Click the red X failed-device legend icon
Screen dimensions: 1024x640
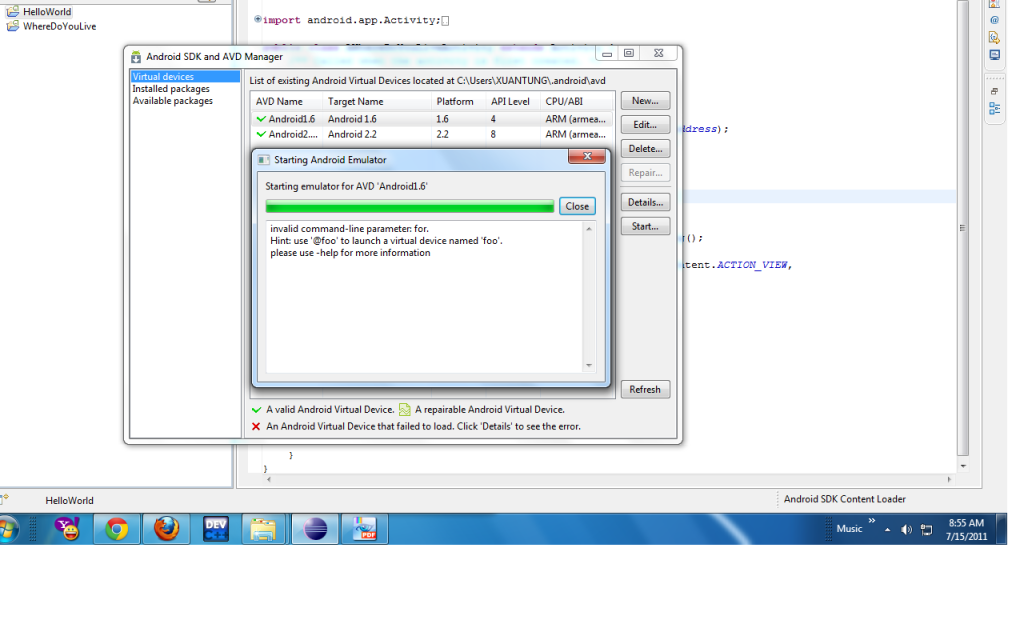[x=256, y=426]
